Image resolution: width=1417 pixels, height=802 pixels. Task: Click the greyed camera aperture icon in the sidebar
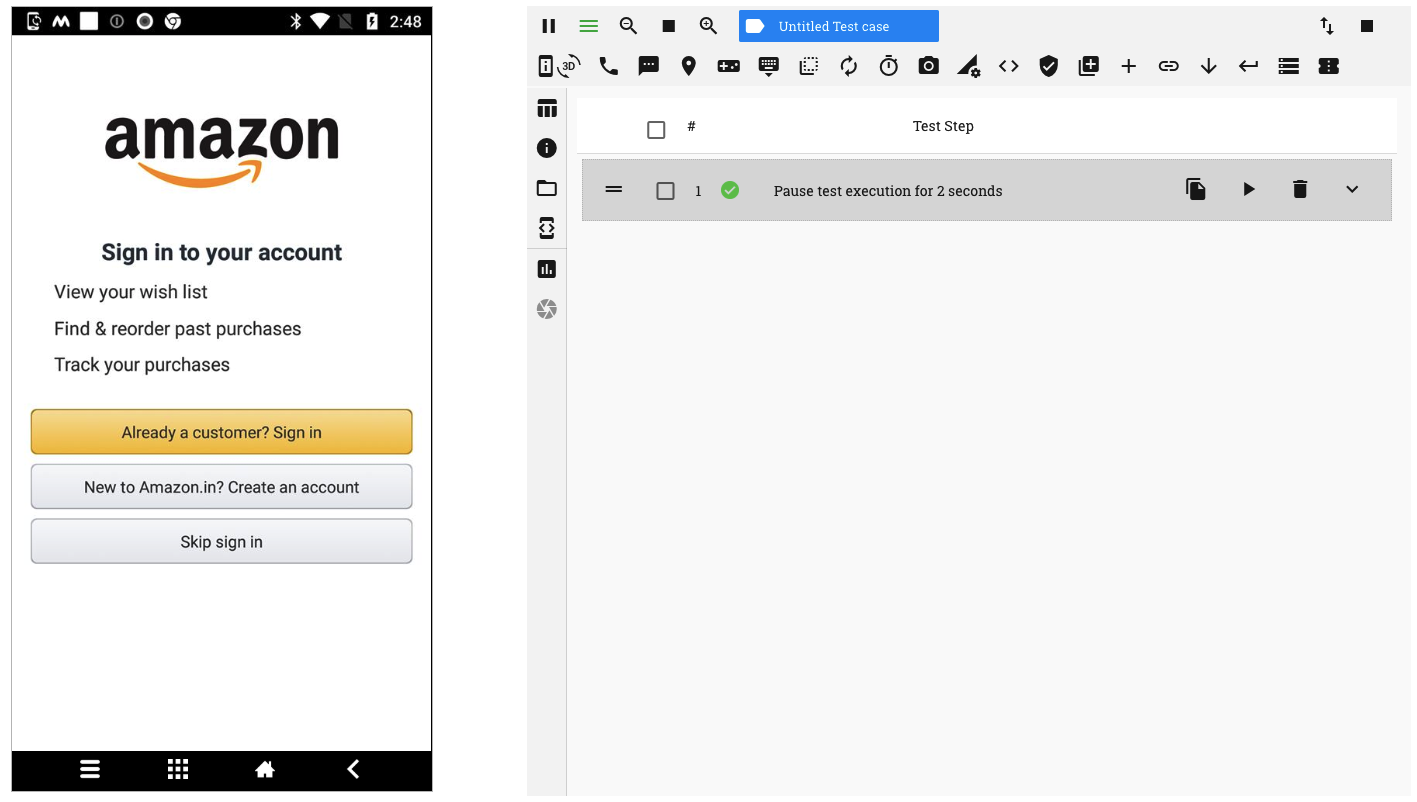(547, 309)
